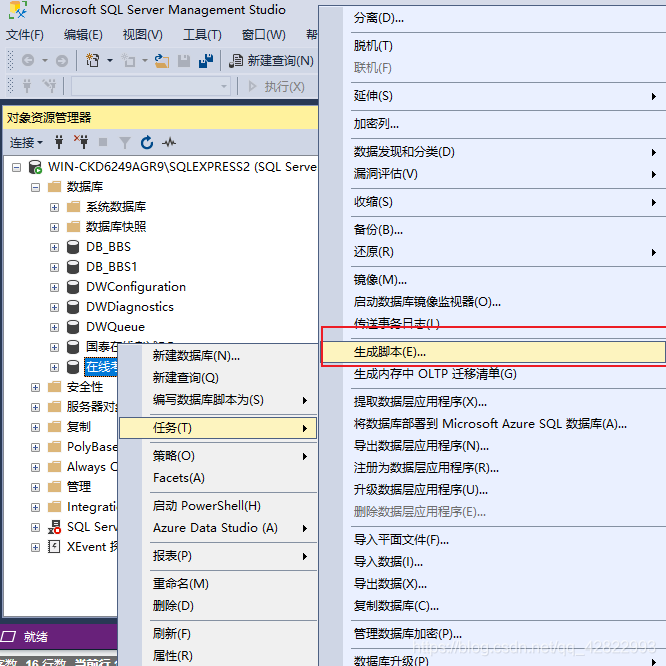This screenshot has height=666, width=666.
Task: Open the 收缩(S) submenu
Action: click(x=493, y=202)
